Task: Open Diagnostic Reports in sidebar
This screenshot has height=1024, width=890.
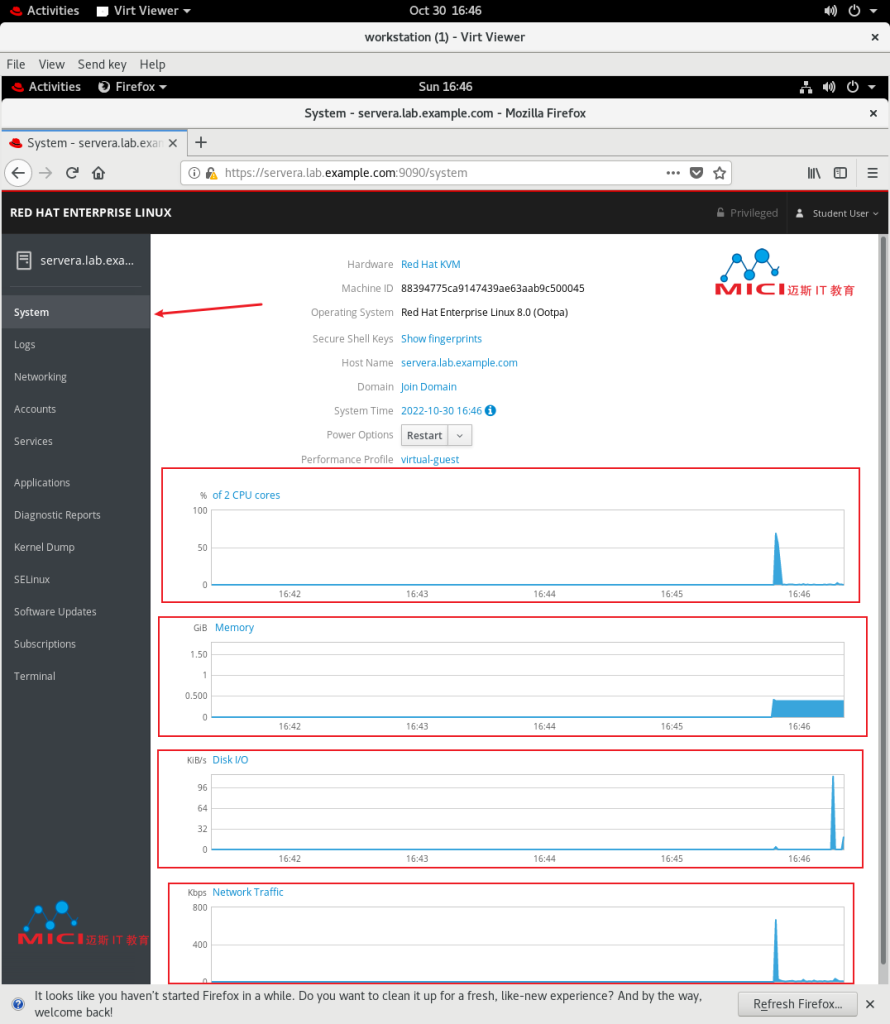Action: [x=76, y=515]
